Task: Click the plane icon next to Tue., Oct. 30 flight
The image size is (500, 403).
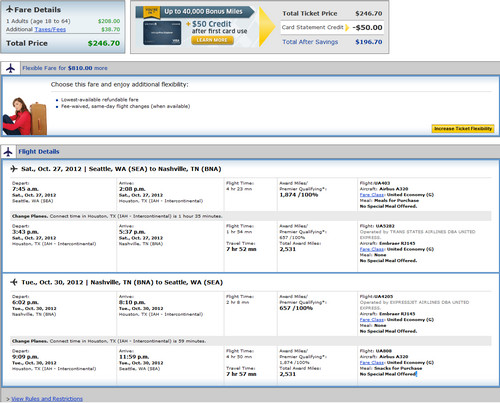Action: pyautogui.click(x=14, y=282)
